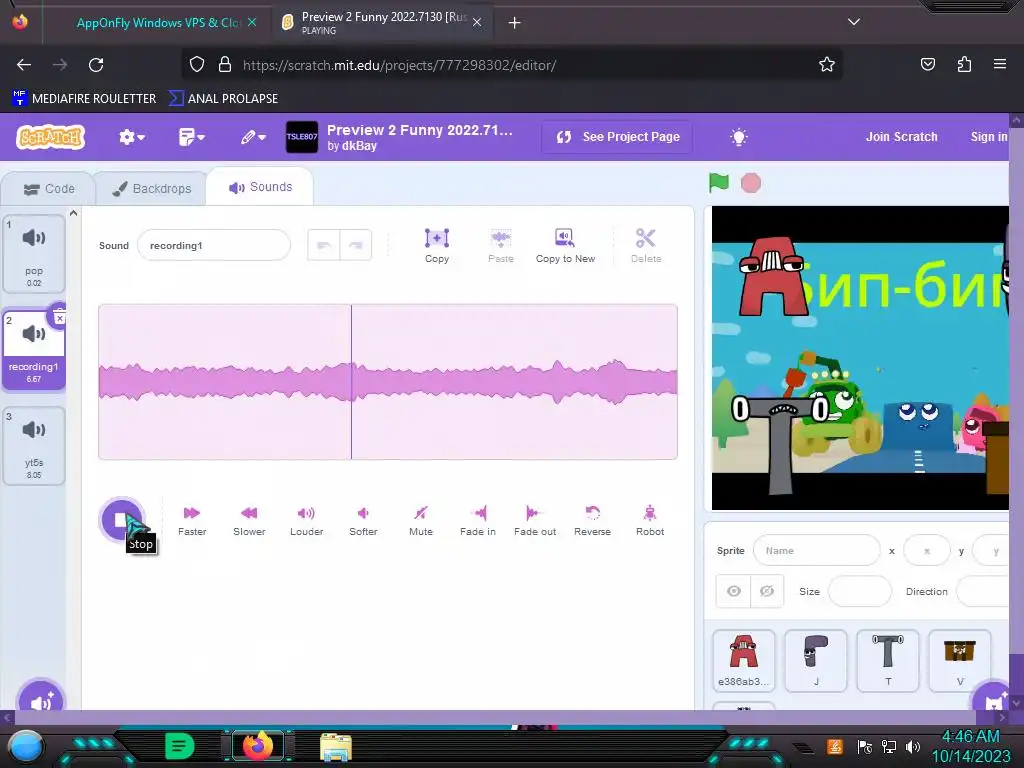Screen dimensions: 1024x768
Task: Click the taskbar volume speaker icon
Action: coord(912,746)
